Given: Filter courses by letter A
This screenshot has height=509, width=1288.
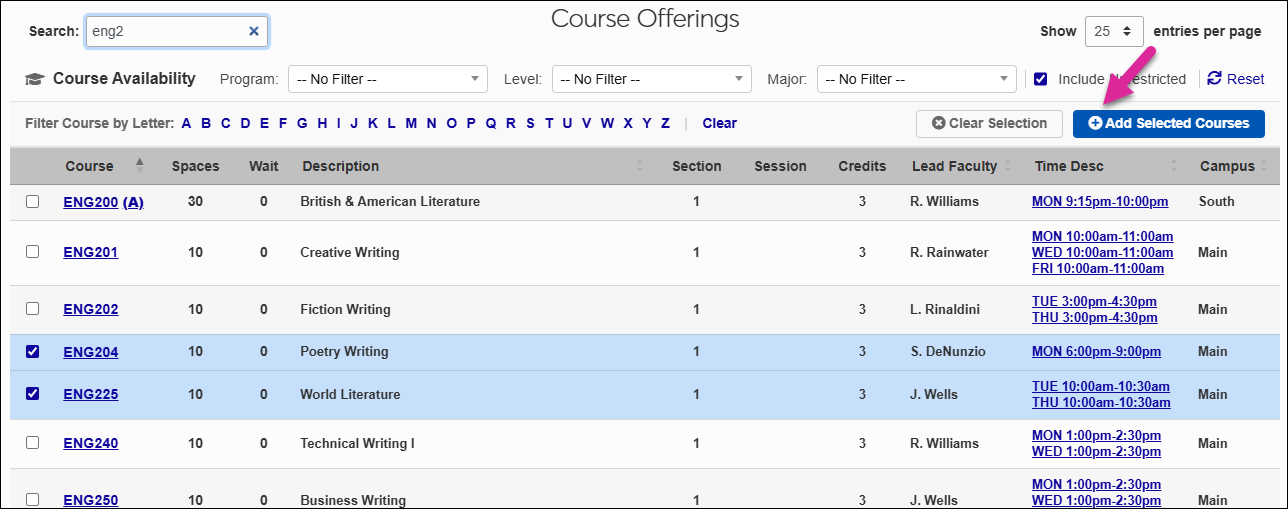Looking at the screenshot, I should [x=186, y=123].
